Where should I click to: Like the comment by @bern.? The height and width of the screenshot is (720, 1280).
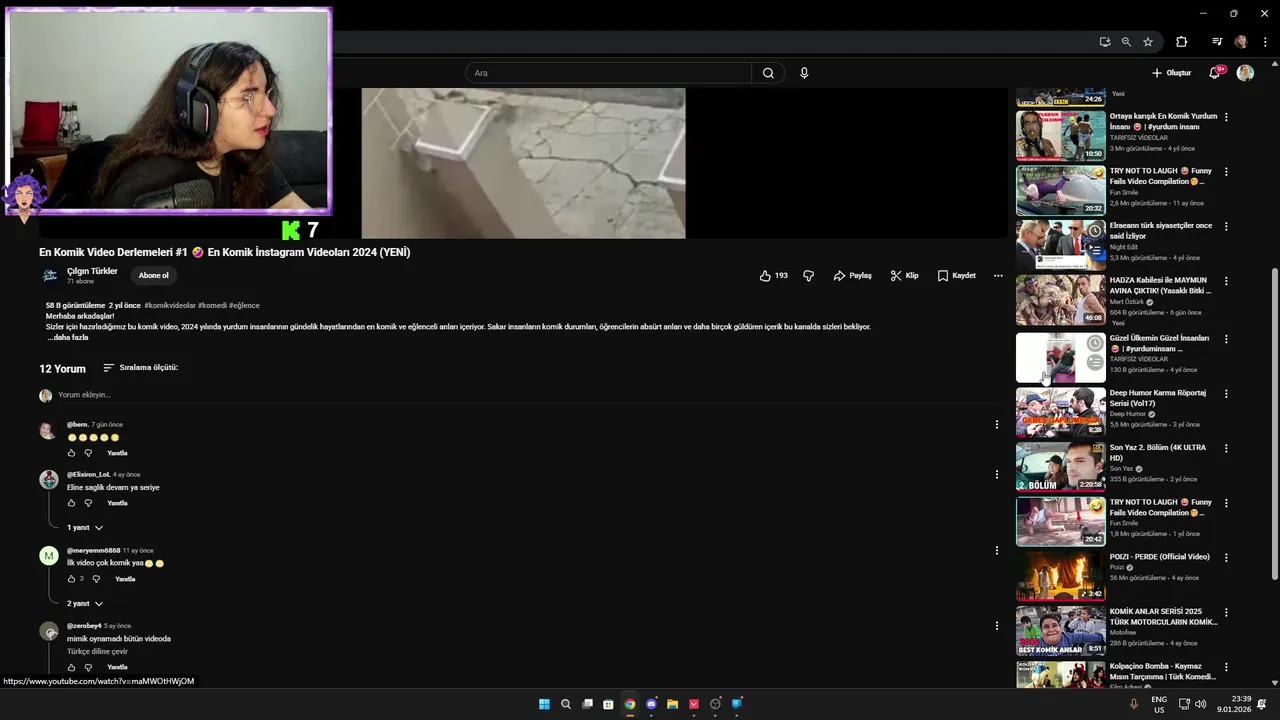click(x=71, y=453)
